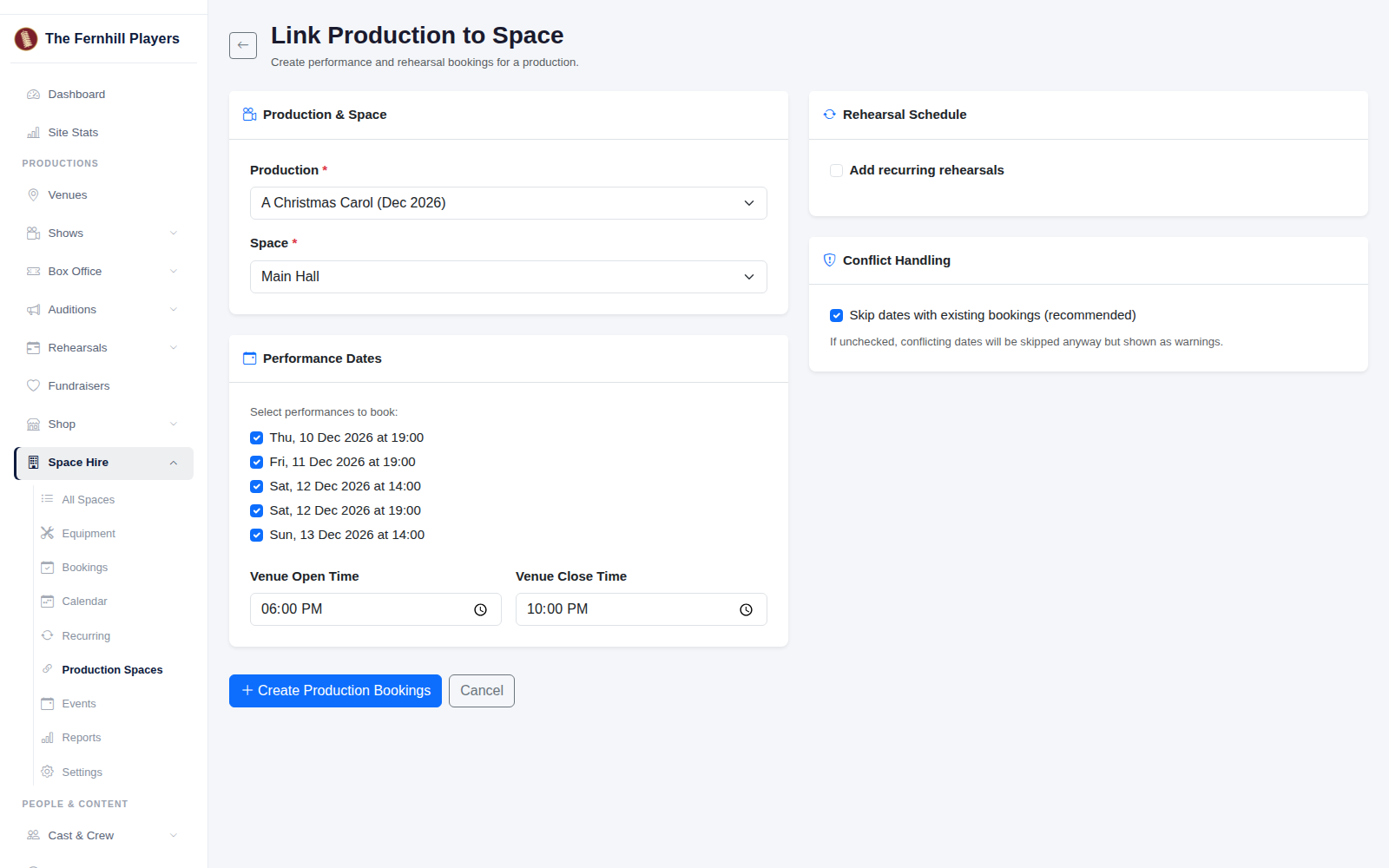Click the Cancel button
1389x868 pixels.
(x=482, y=691)
